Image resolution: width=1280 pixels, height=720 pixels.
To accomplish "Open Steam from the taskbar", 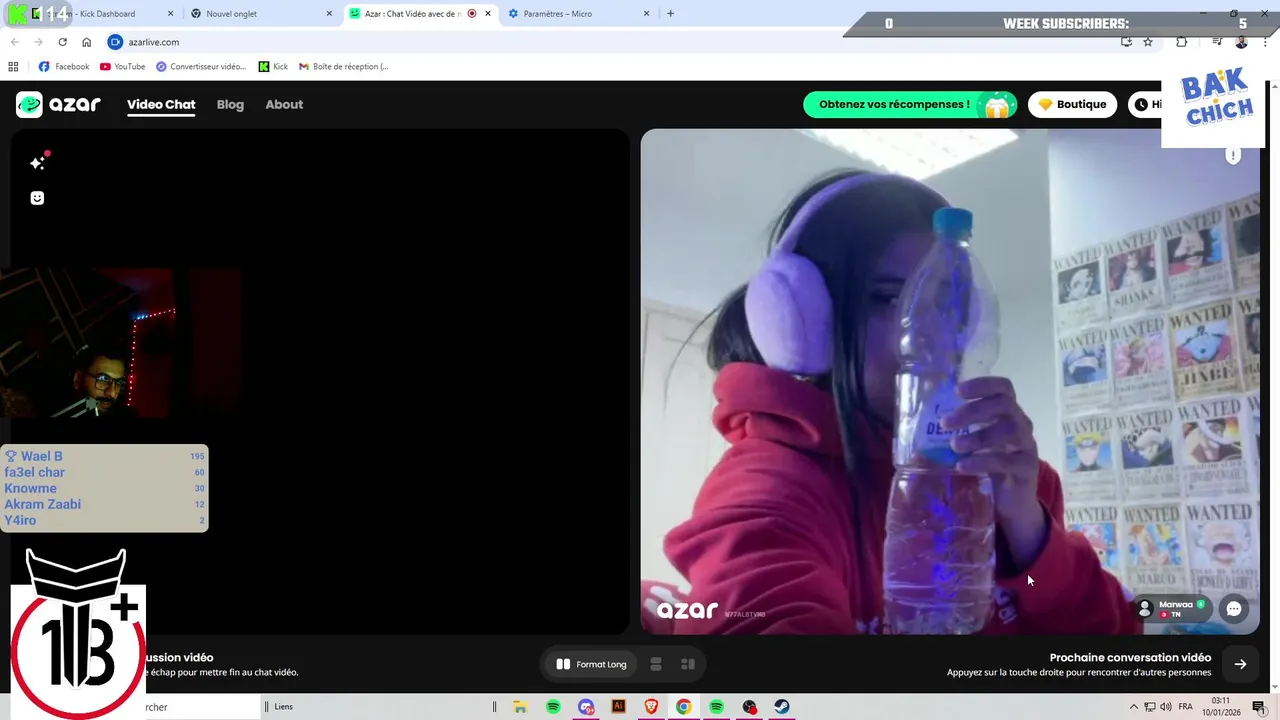I will pos(782,707).
